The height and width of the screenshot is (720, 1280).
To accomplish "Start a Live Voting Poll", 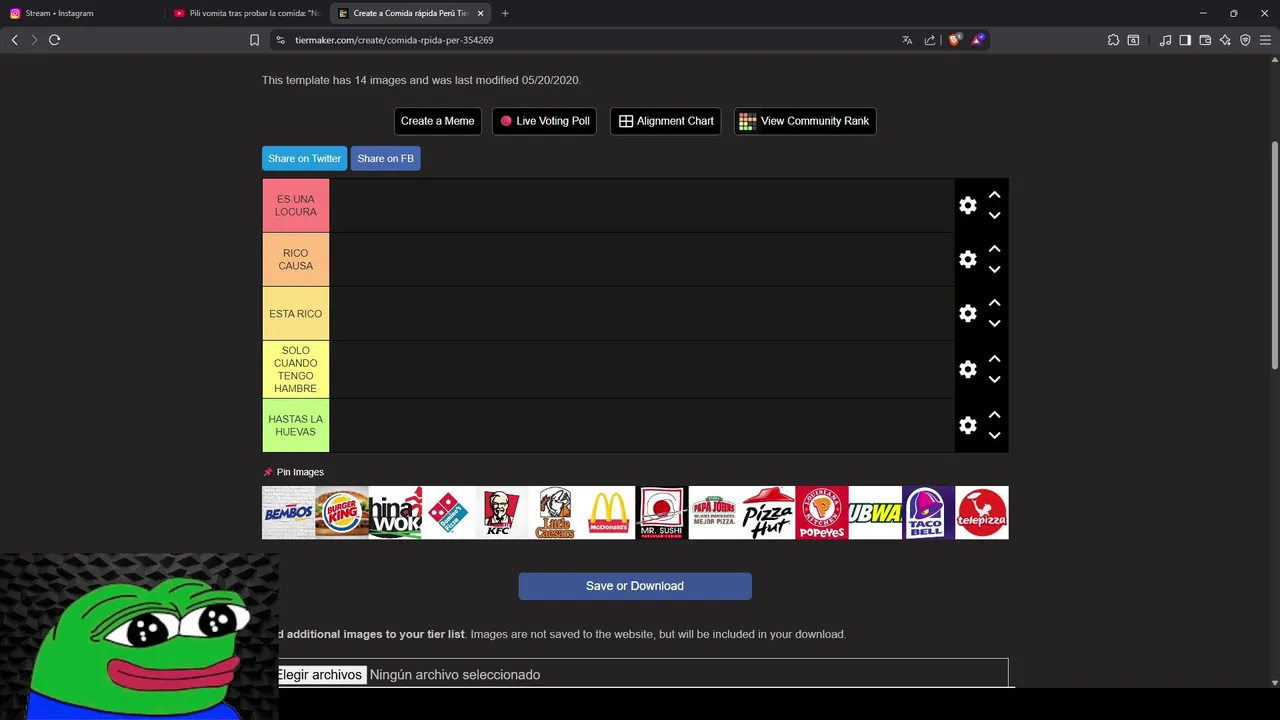I will (545, 121).
